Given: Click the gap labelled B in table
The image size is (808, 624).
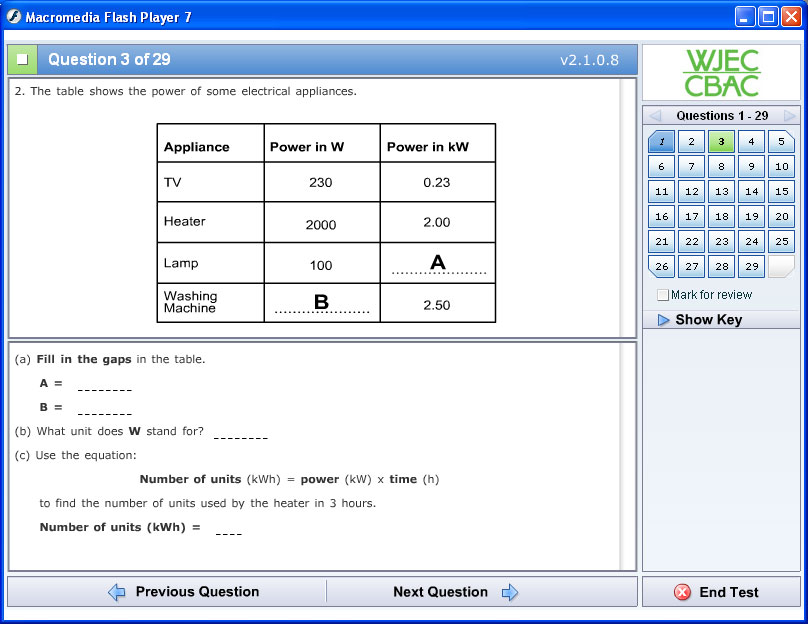Looking at the screenshot, I should coord(322,303).
